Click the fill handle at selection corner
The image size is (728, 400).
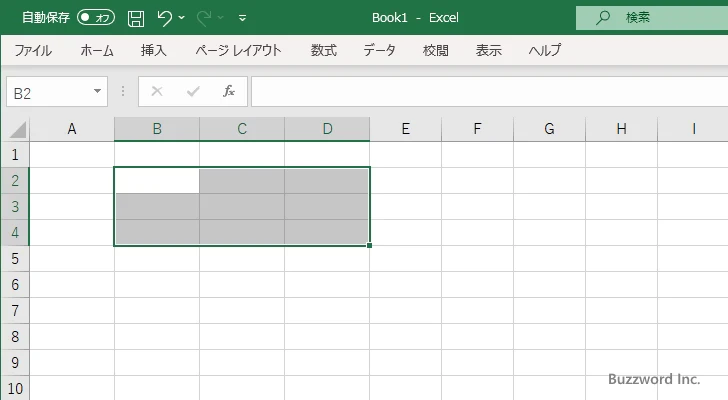[369, 245]
